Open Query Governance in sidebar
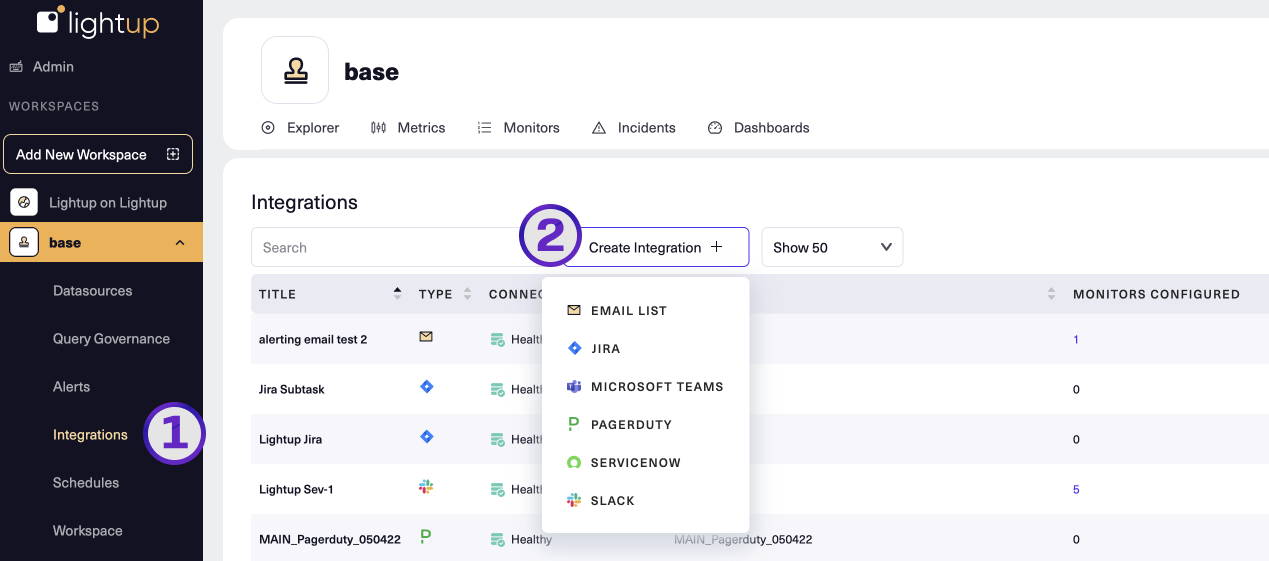This screenshot has width=1269, height=561. pyautogui.click(x=111, y=339)
